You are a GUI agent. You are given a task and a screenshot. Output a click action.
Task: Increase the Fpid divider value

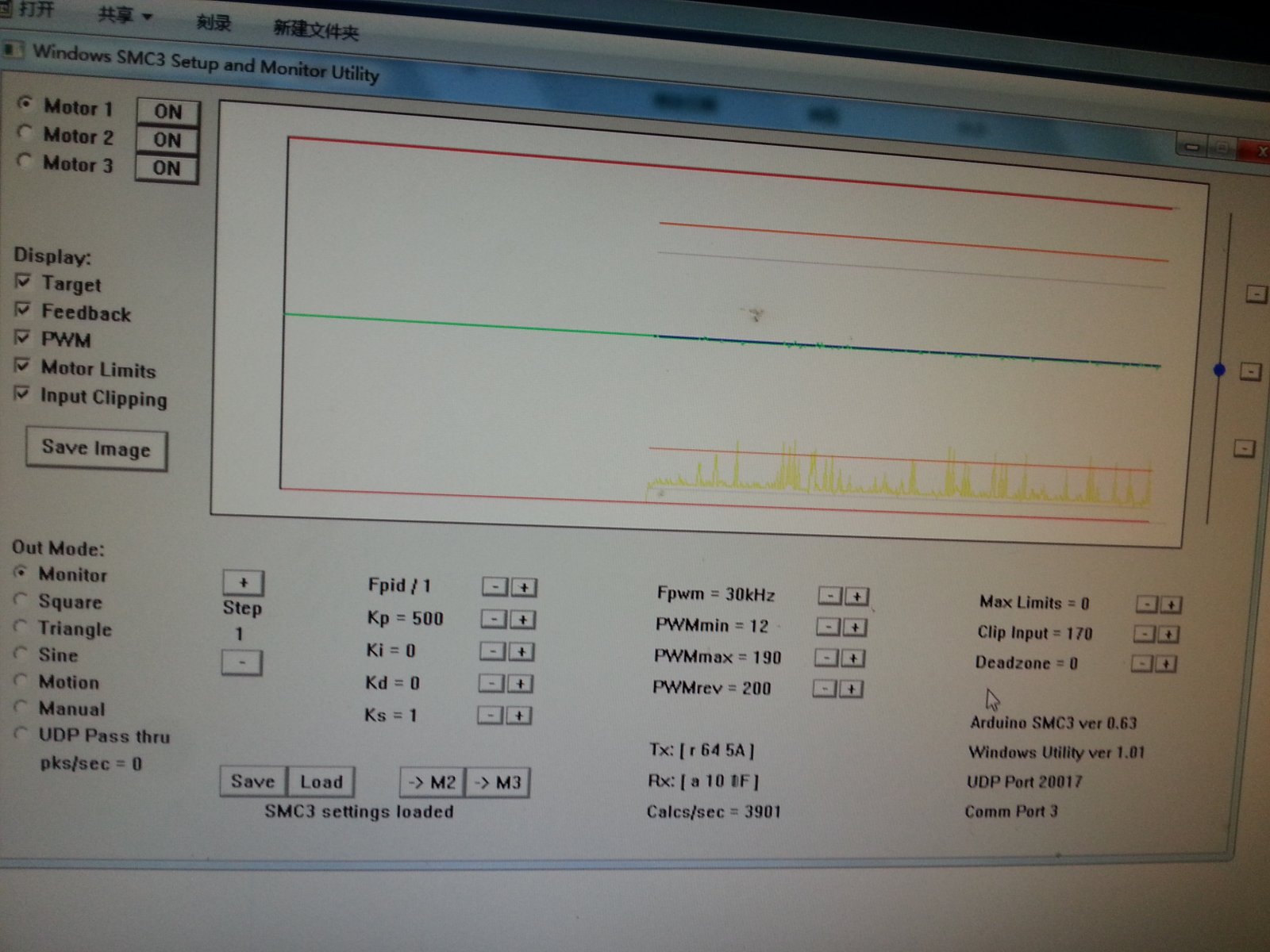pyautogui.click(x=524, y=588)
